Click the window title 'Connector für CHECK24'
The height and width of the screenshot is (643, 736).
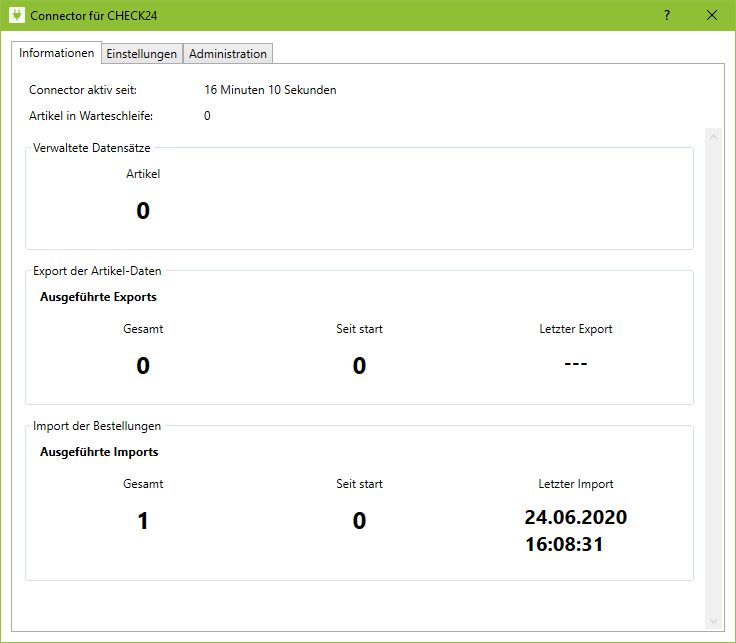[x=93, y=15]
